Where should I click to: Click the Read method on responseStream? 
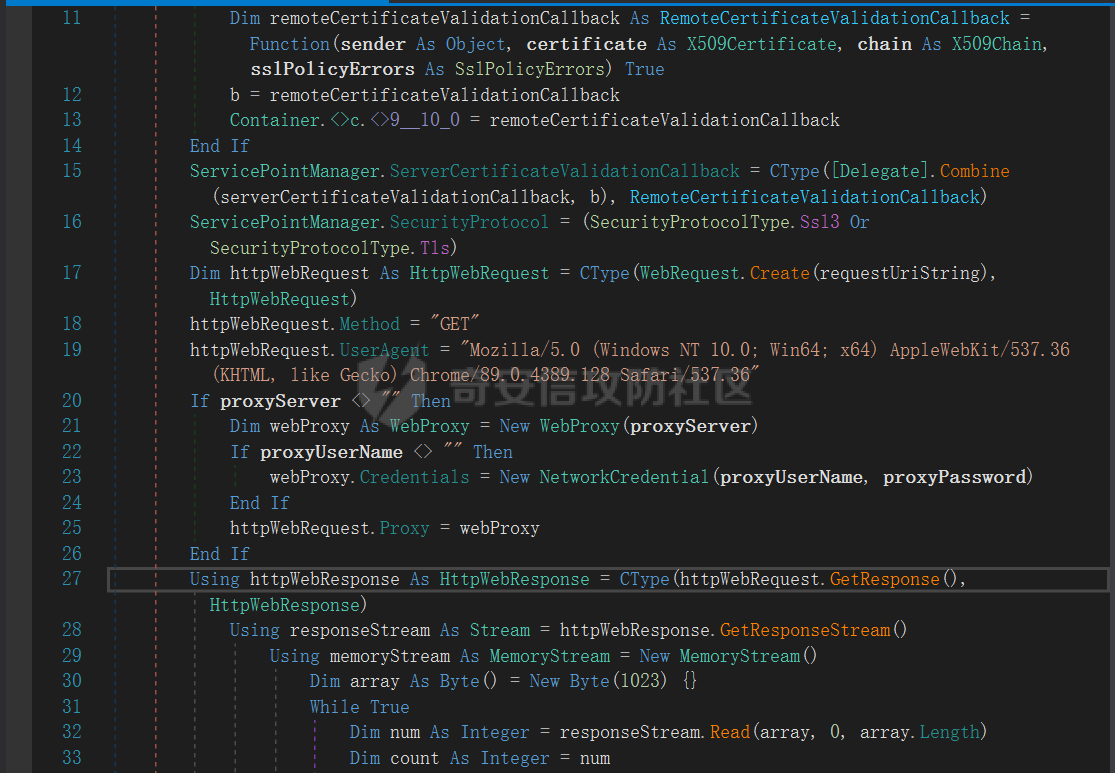coord(729,732)
